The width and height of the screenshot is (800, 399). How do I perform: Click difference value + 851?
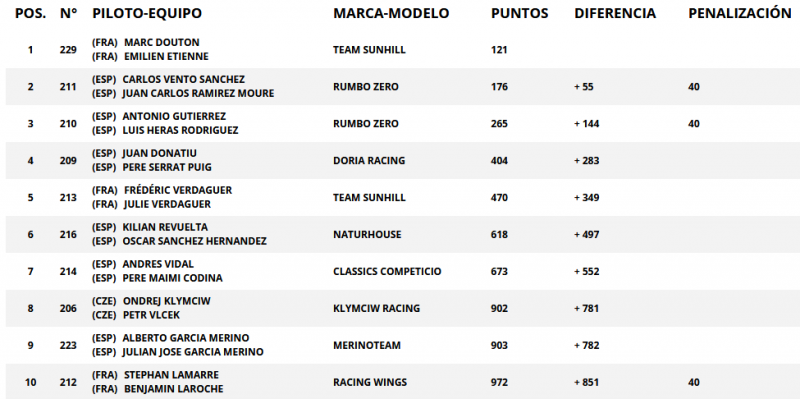pyautogui.click(x=586, y=382)
